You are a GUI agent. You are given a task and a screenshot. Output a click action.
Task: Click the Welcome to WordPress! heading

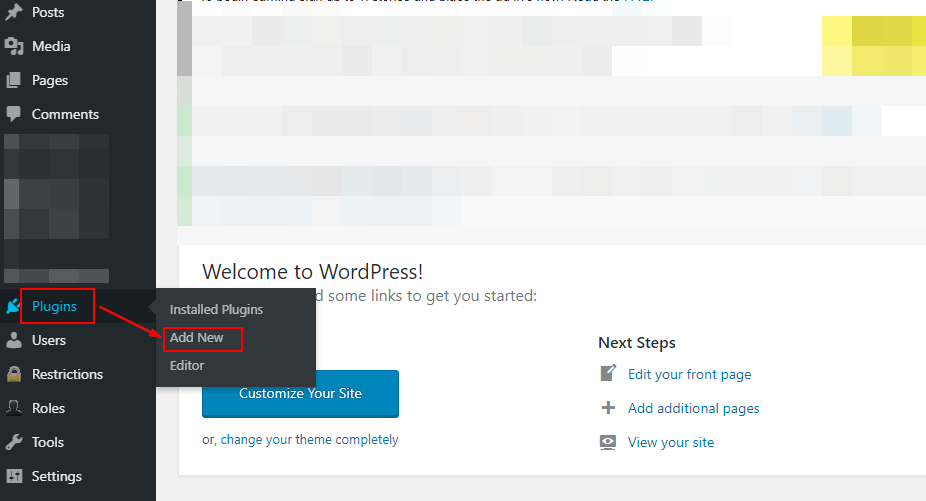coord(312,272)
